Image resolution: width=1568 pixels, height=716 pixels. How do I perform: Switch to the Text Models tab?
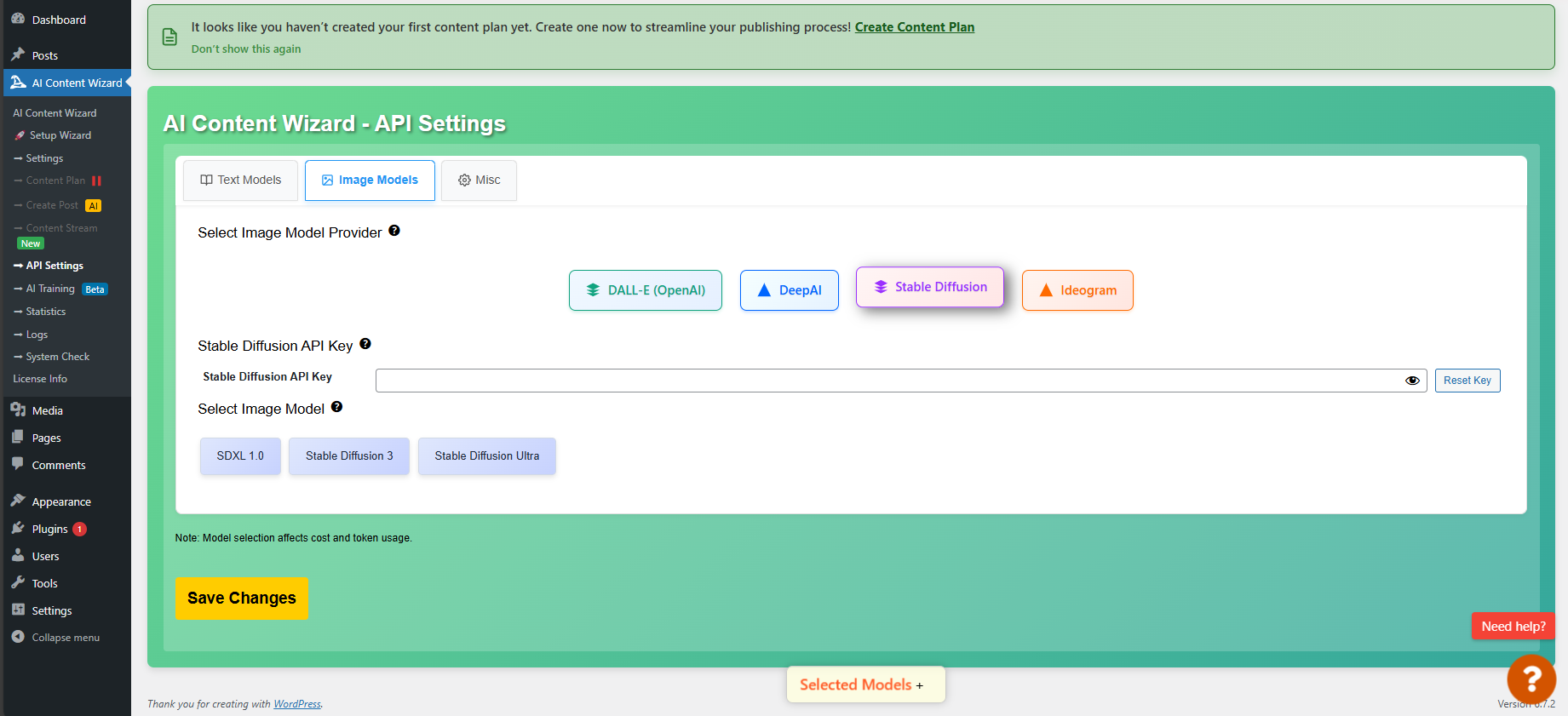click(240, 180)
